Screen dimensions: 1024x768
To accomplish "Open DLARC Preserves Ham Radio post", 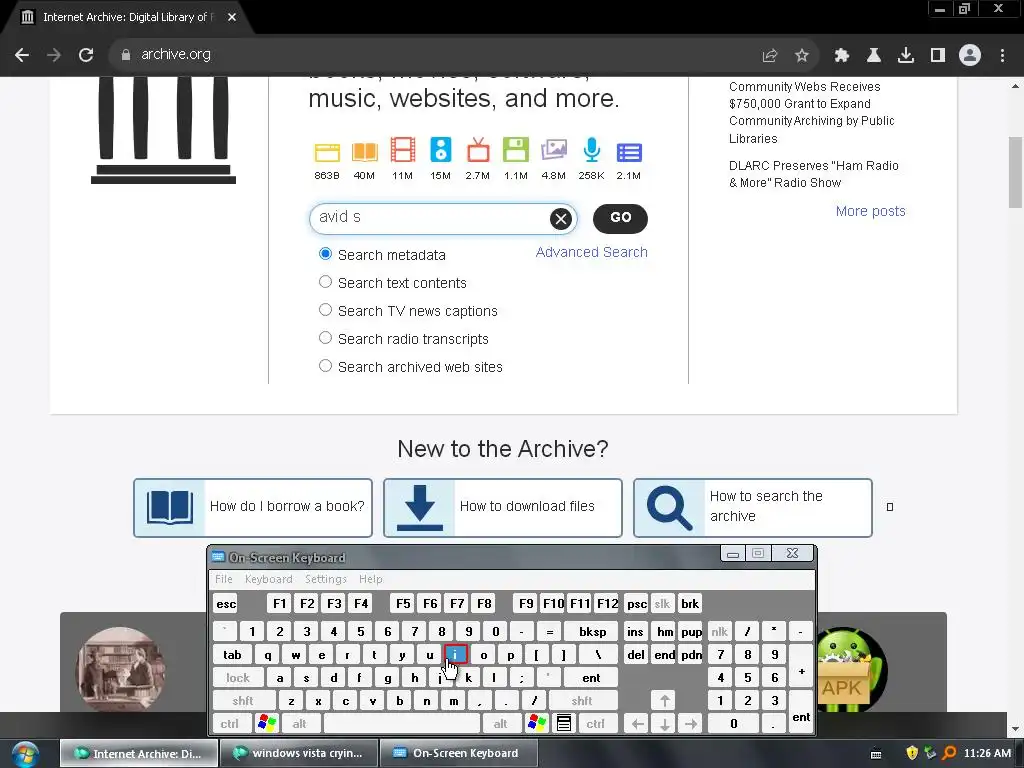I will point(814,174).
